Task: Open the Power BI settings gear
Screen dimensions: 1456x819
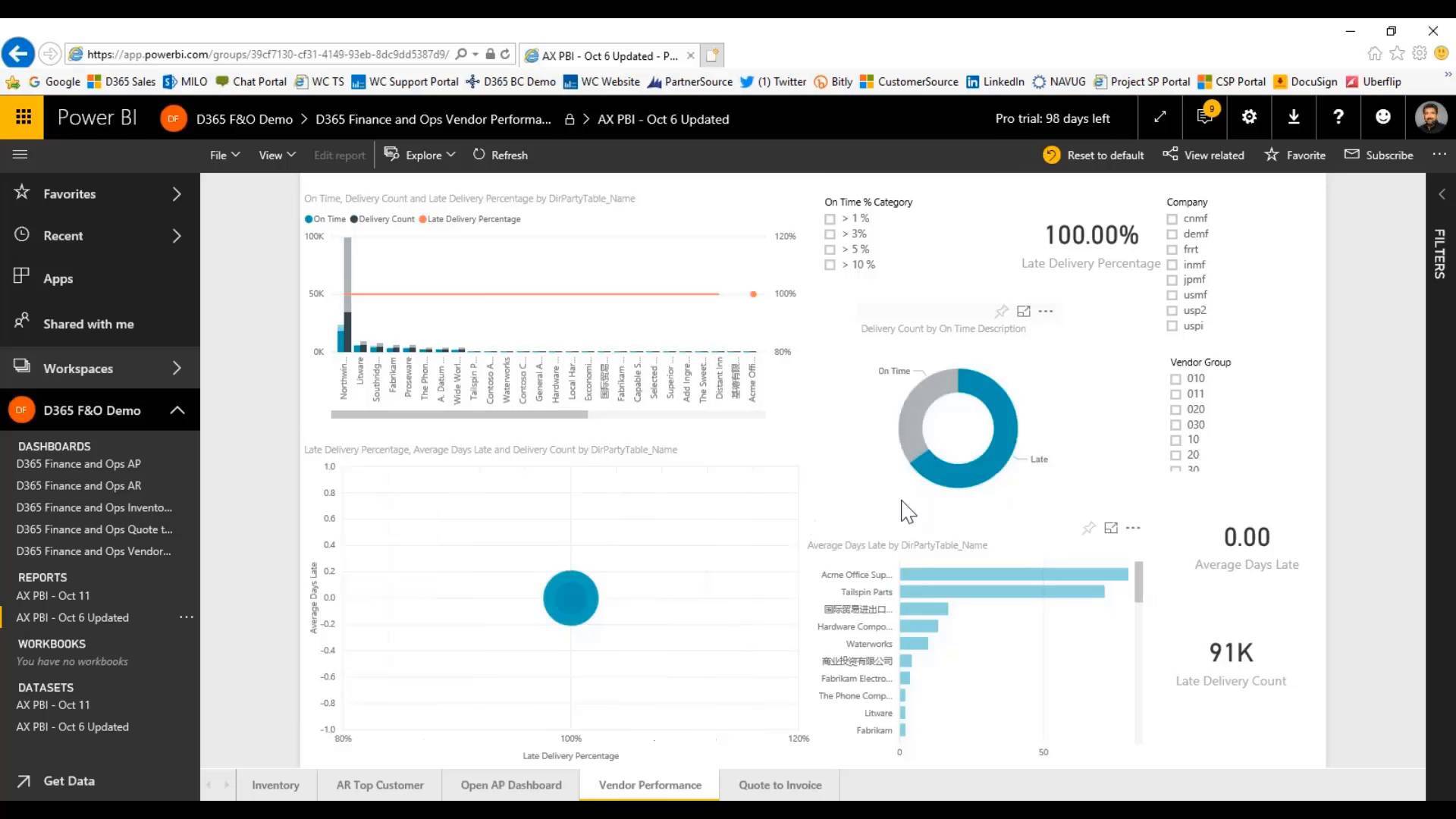Action: point(1249,118)
